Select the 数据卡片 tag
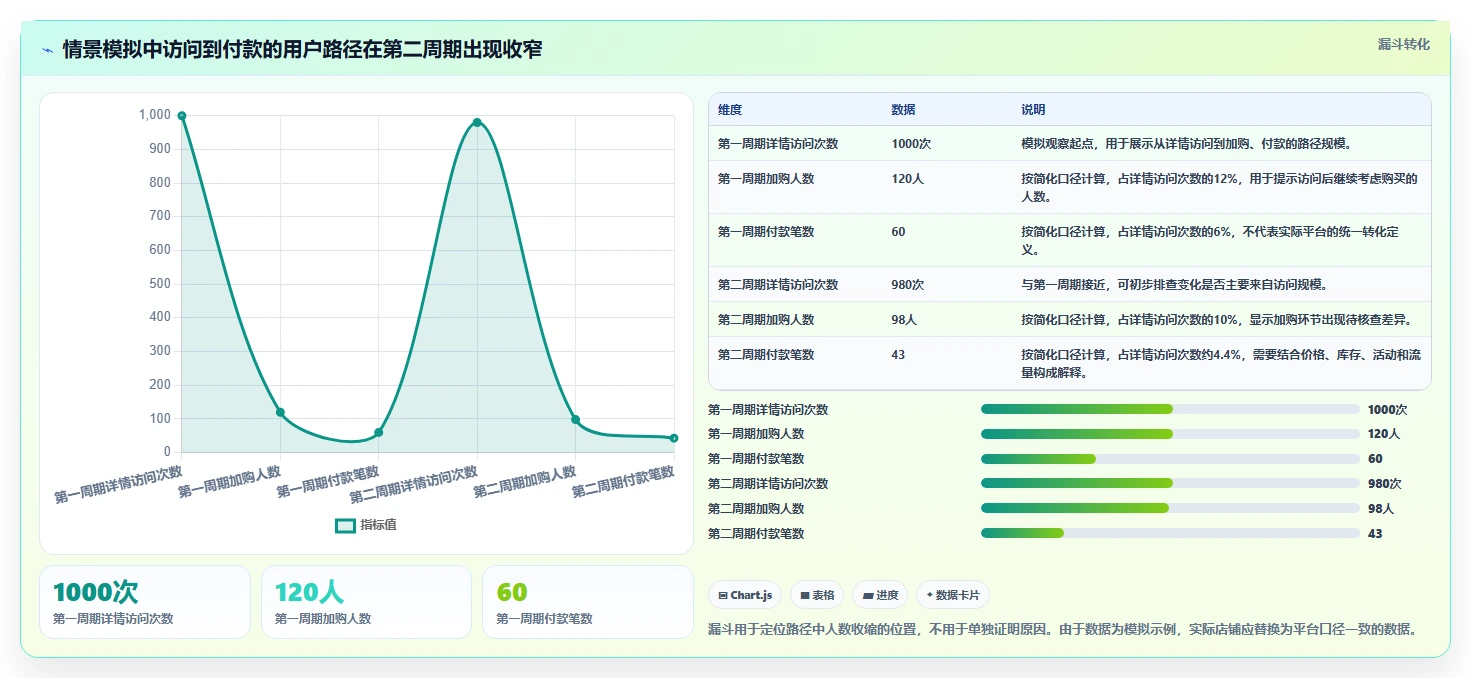1471x678 pixels. (953, 595)
